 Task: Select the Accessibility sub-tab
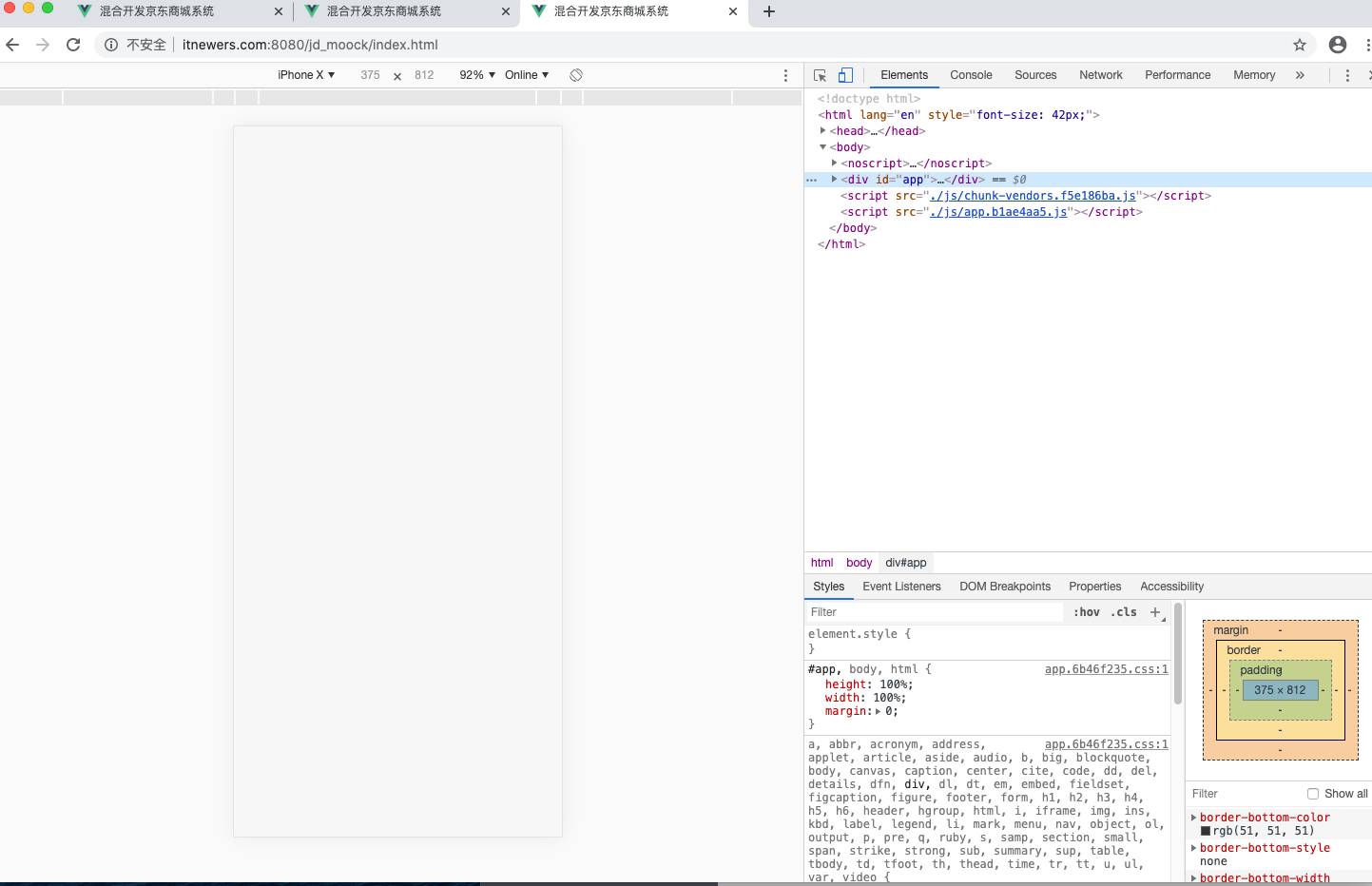tap(1172, 587)
